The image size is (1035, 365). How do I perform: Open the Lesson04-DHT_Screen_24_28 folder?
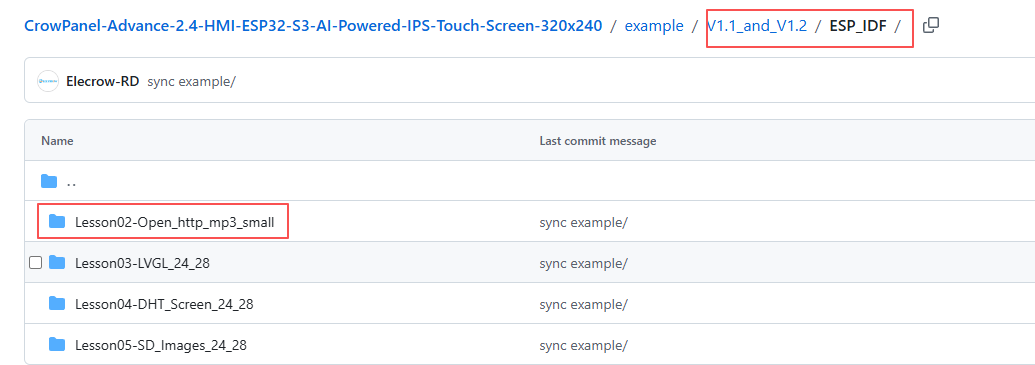pyautogui.click(x=164, y=304)
